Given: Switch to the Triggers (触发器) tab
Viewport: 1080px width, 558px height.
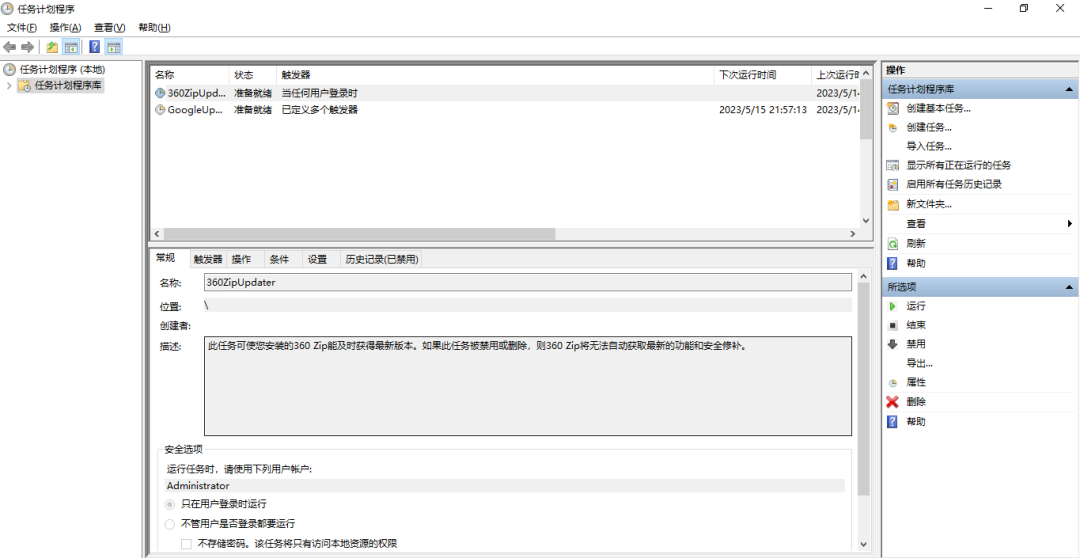Looking at the screenshot, I should [x=208, y=259].
